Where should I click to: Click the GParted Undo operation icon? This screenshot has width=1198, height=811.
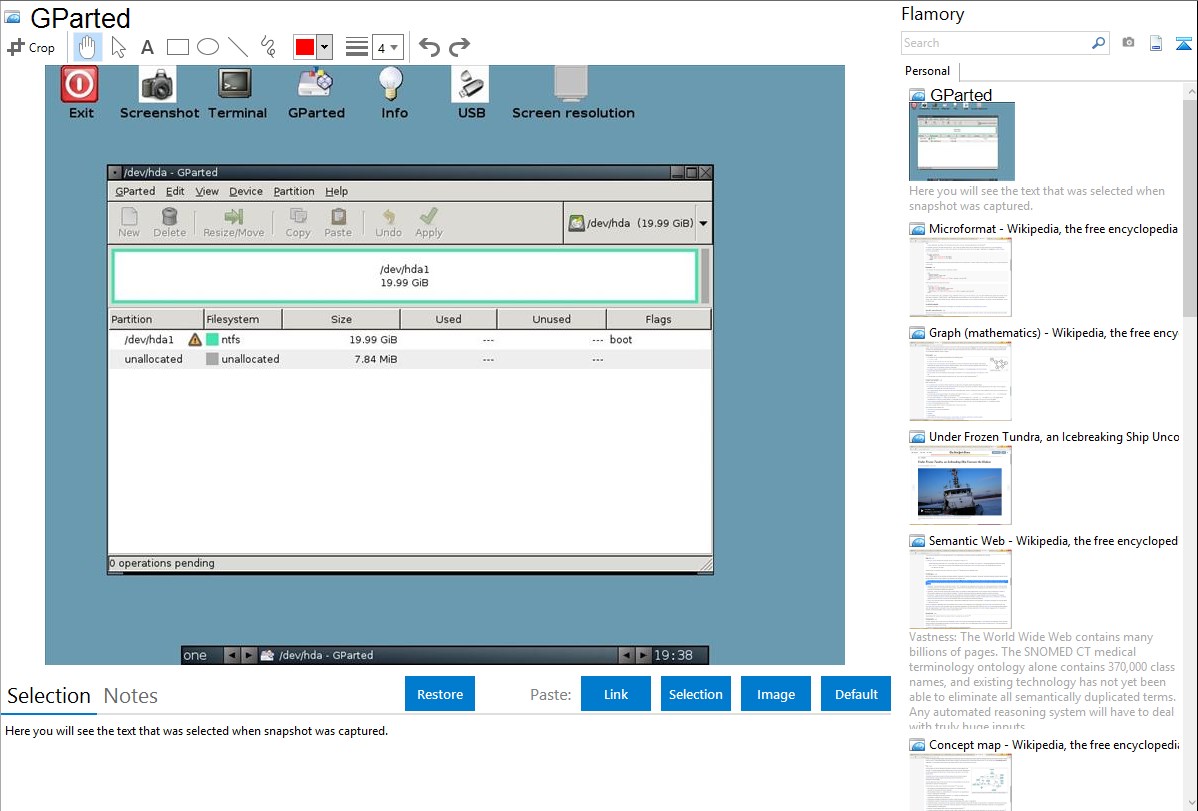click(388, 222)
